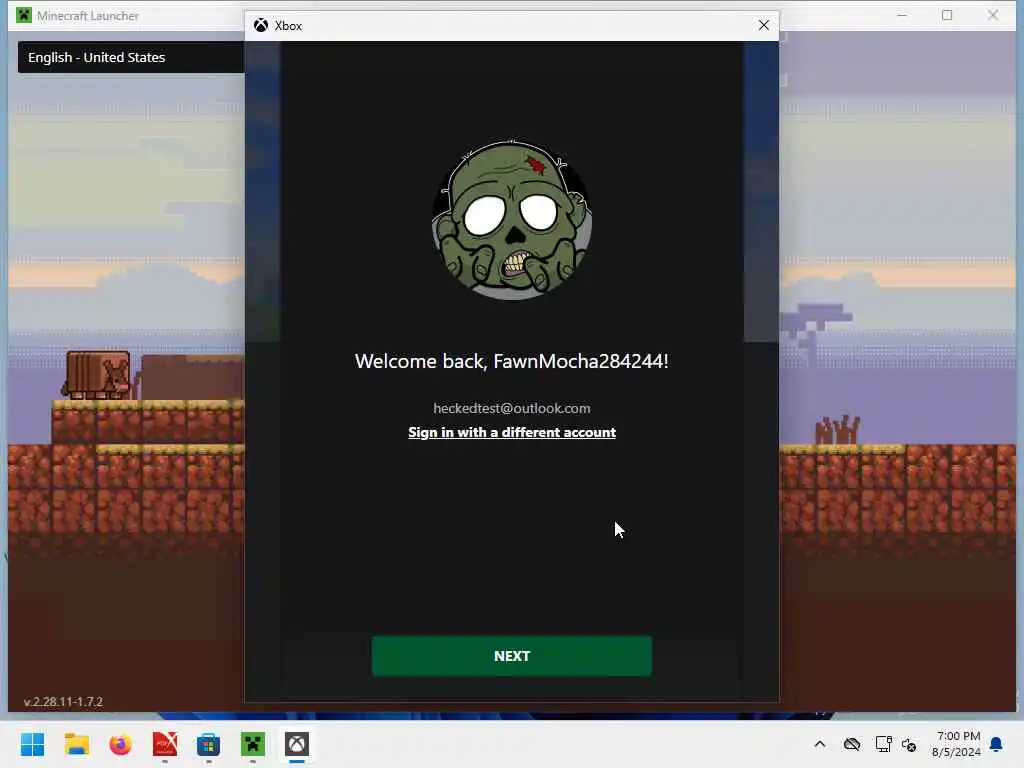Open File Explorer from the taskbar
1024x768 pixels.
click(x=76, y=744)
